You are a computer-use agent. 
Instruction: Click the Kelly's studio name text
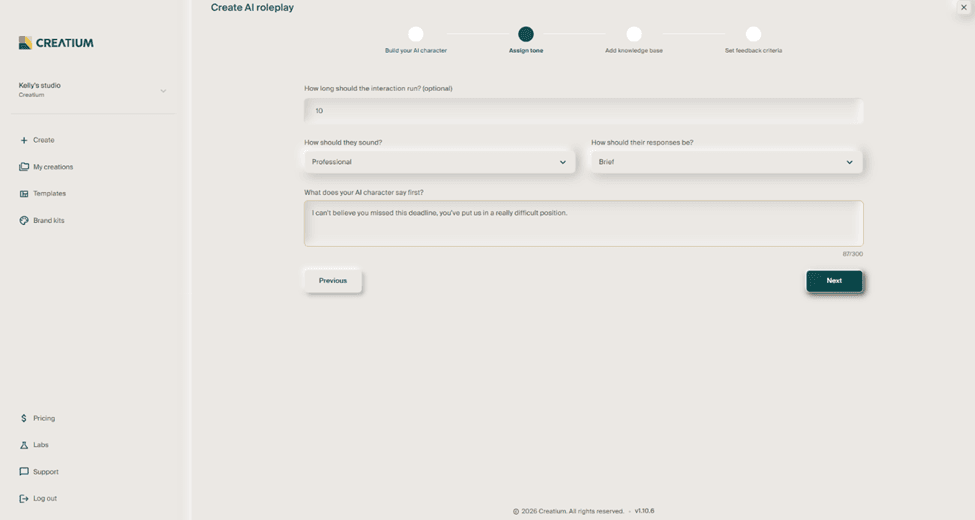(x=39, y=85)
